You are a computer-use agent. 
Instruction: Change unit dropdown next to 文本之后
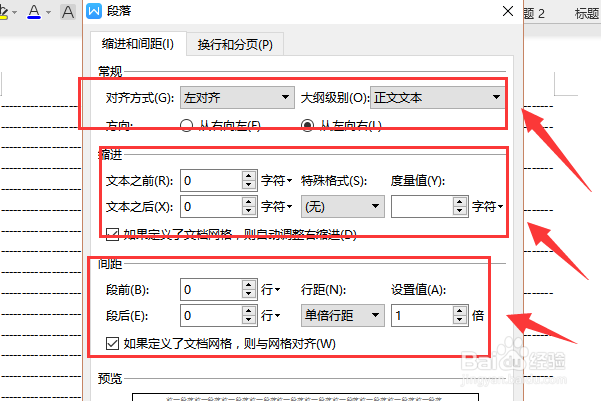(276, 207)
